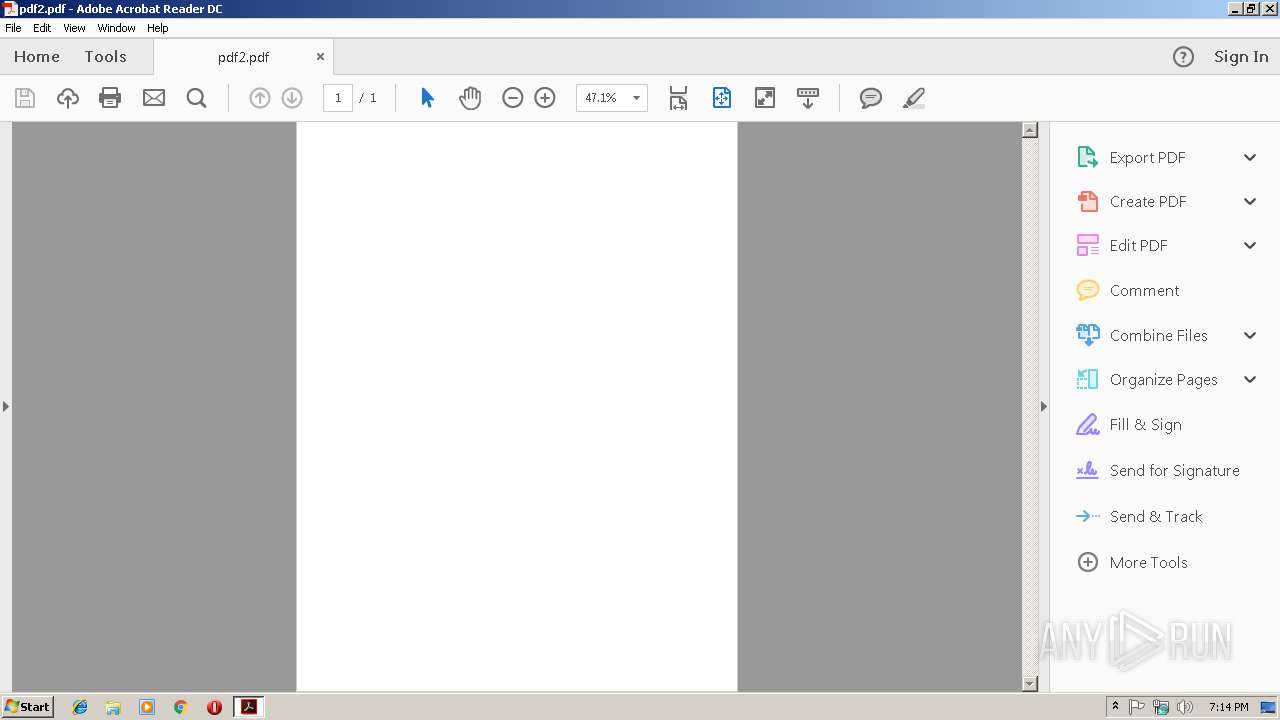The height and width of the screenshot is (720, 1280).
Task: Open the View menu
Action: (x=74, y=28)
